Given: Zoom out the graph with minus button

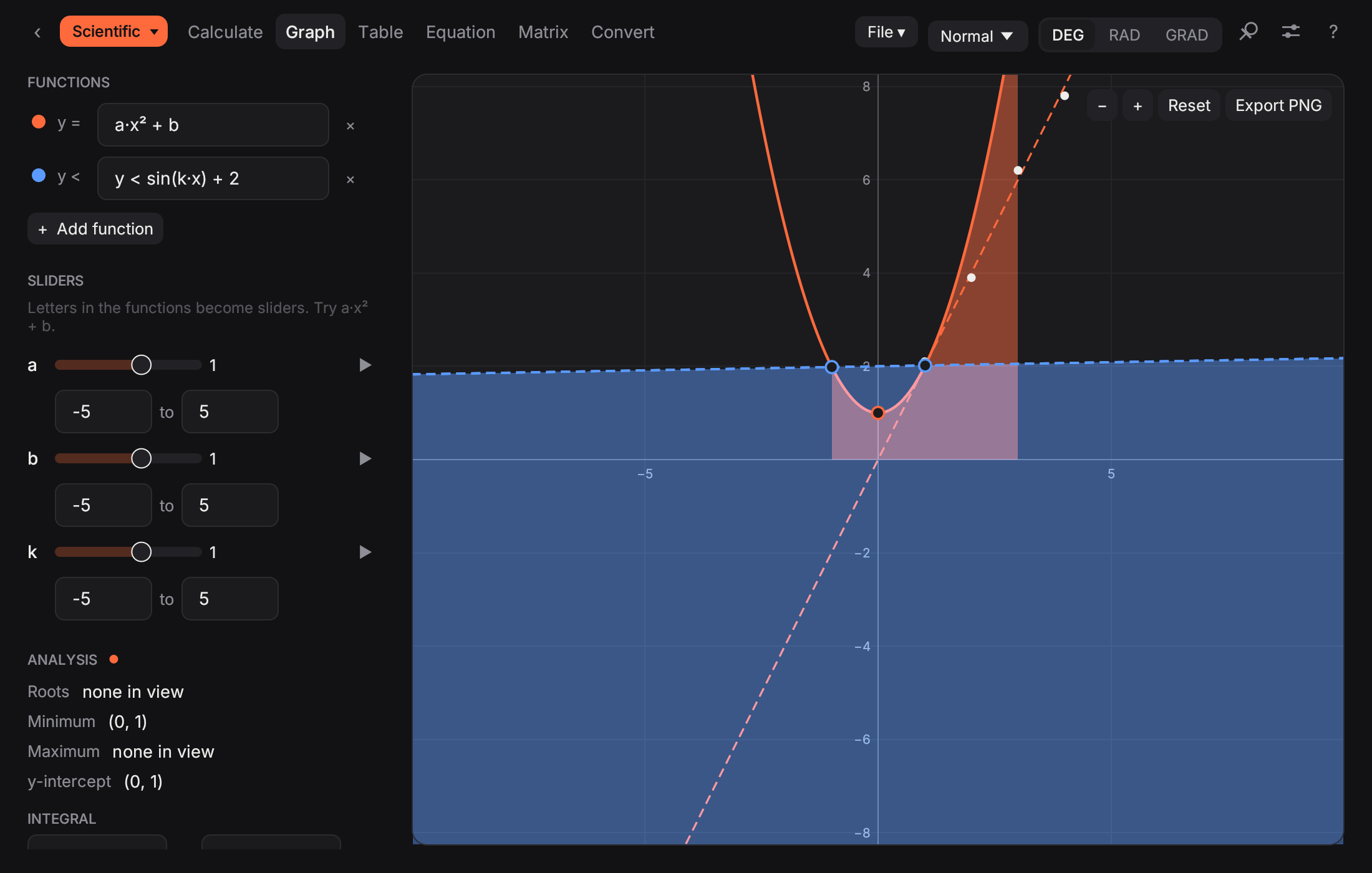Looking at the screenshot, I should tap(1102, 105).
